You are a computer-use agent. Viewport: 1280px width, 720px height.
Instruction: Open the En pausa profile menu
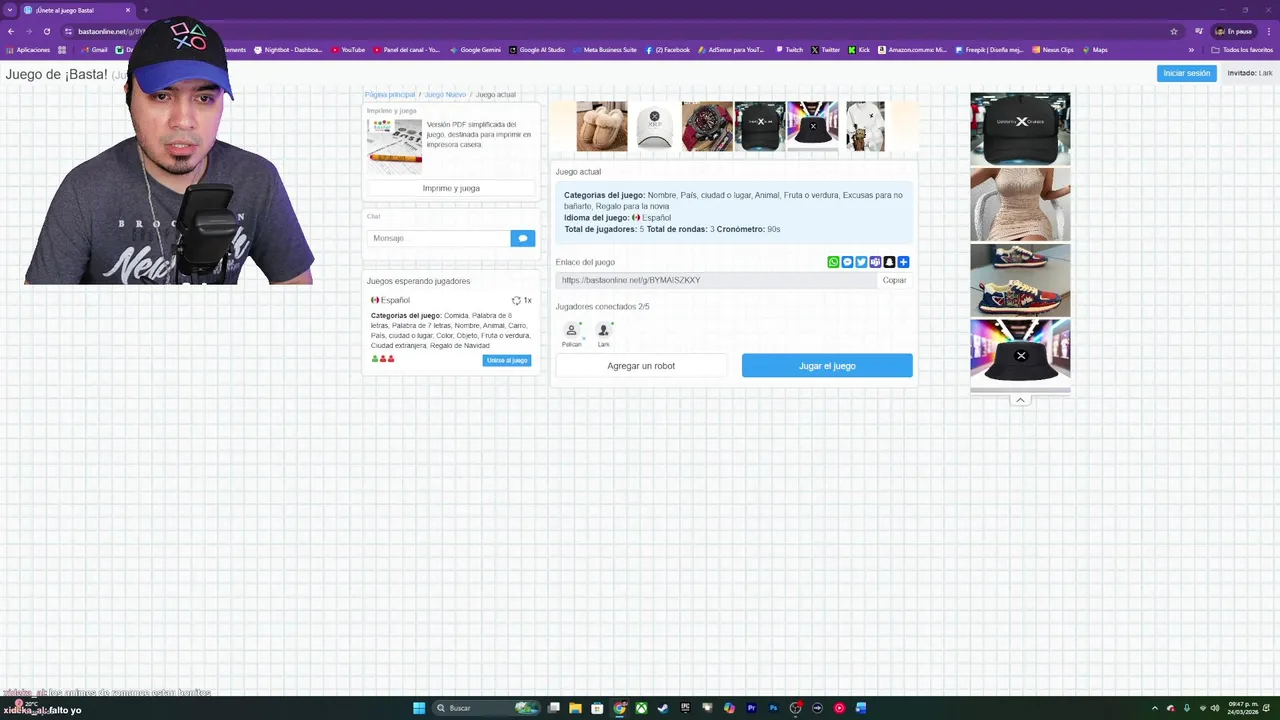tap(1234, 31)
